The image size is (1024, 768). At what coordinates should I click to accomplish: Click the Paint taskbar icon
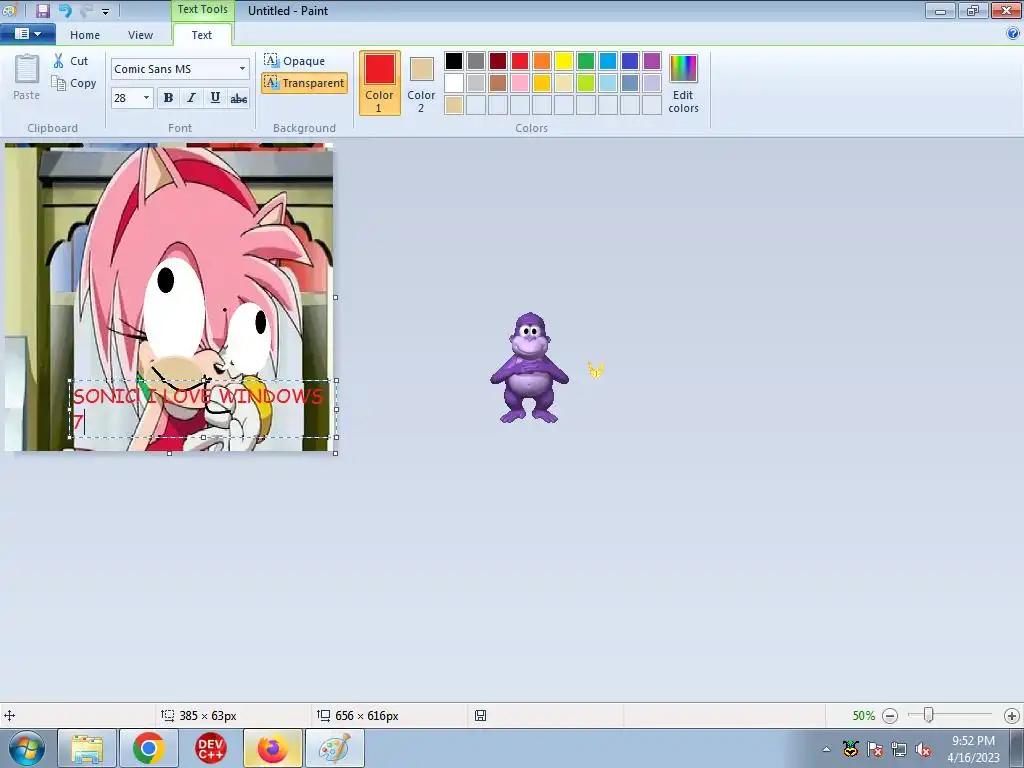click(x=334, y=748)
